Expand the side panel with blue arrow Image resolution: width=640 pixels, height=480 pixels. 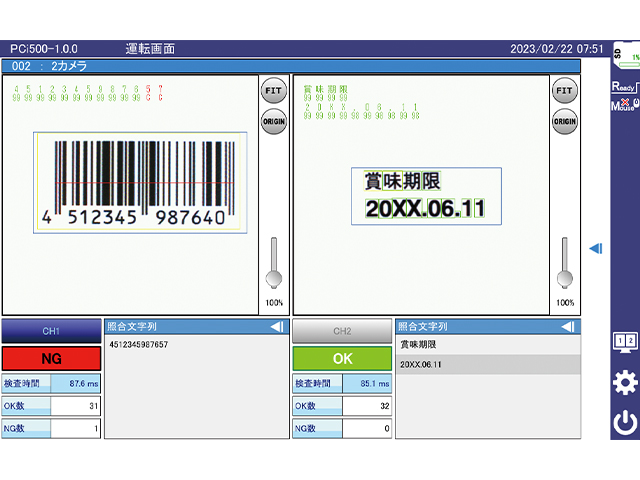coord(596,248)
